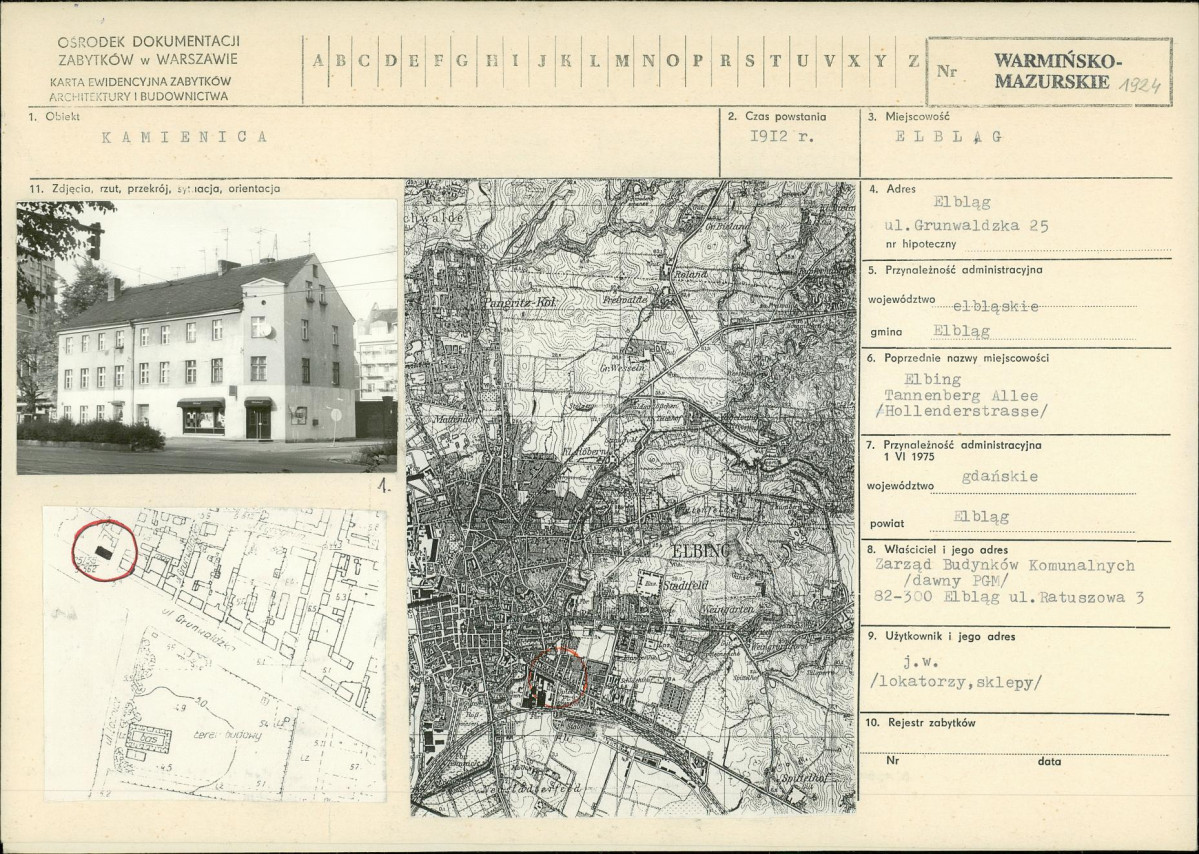
Task: Click the gdańskie voivodeship entry
Action: [x=972, y=478]
